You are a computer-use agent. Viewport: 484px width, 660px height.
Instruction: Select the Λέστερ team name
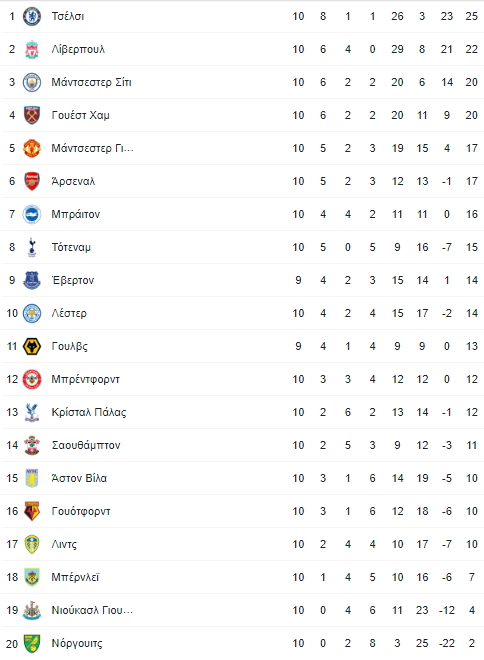69,314
